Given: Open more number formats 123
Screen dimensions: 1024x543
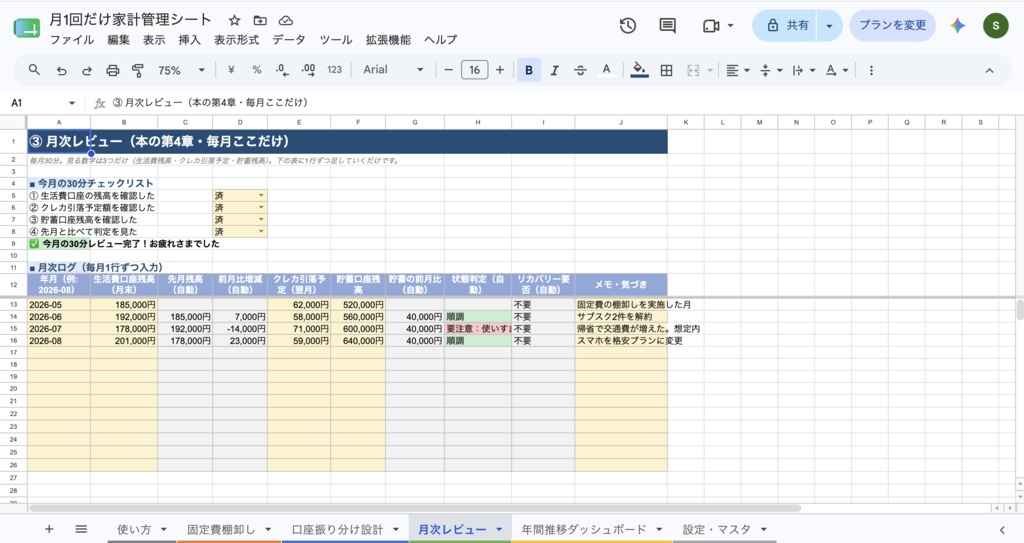Looking at the screenshot, I should point(334,70).
